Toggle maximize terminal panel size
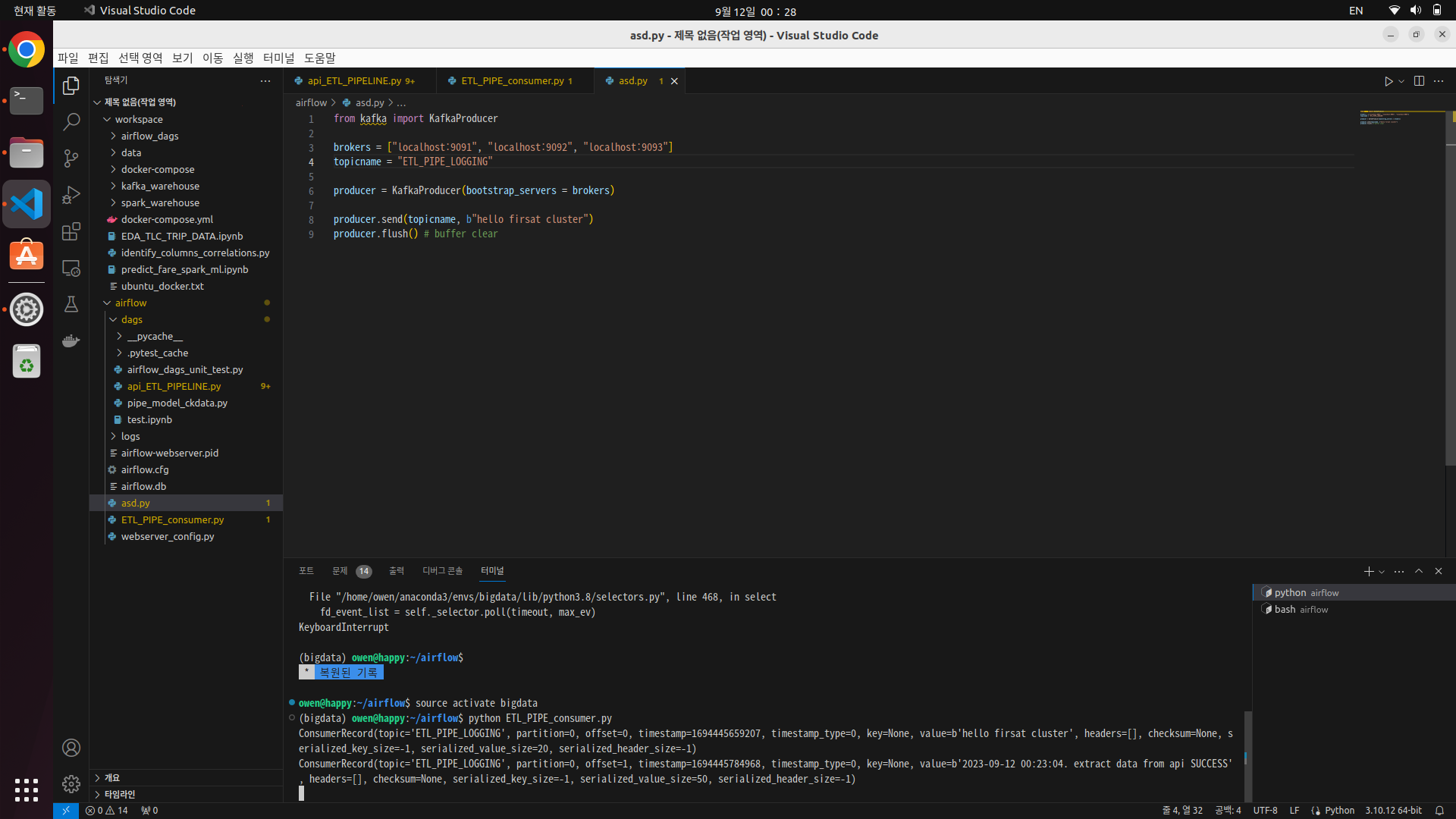1456x819 pixels. 1419,571
